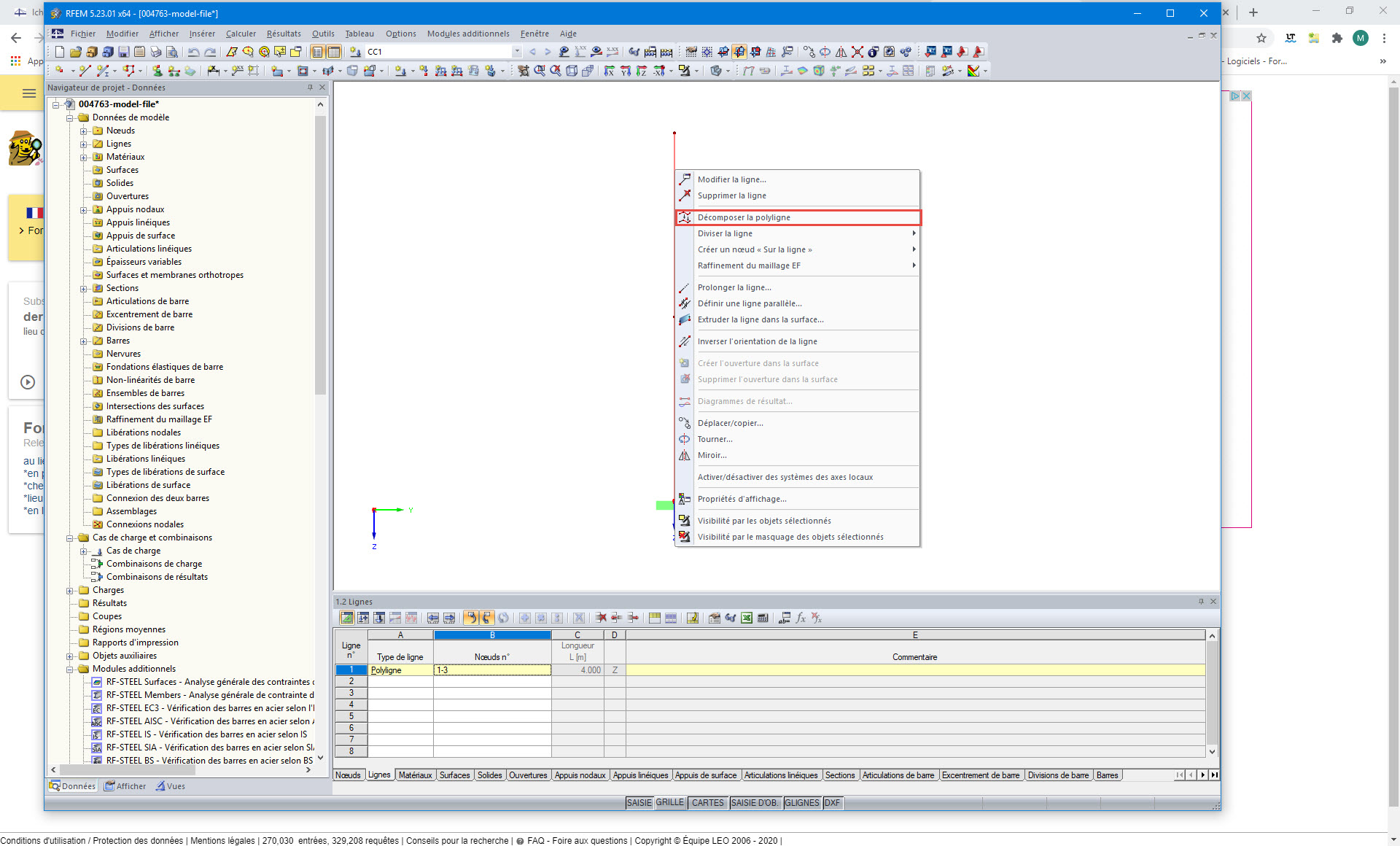
Task: Open the CC1 load case dropdown
Action: [517, 52]
